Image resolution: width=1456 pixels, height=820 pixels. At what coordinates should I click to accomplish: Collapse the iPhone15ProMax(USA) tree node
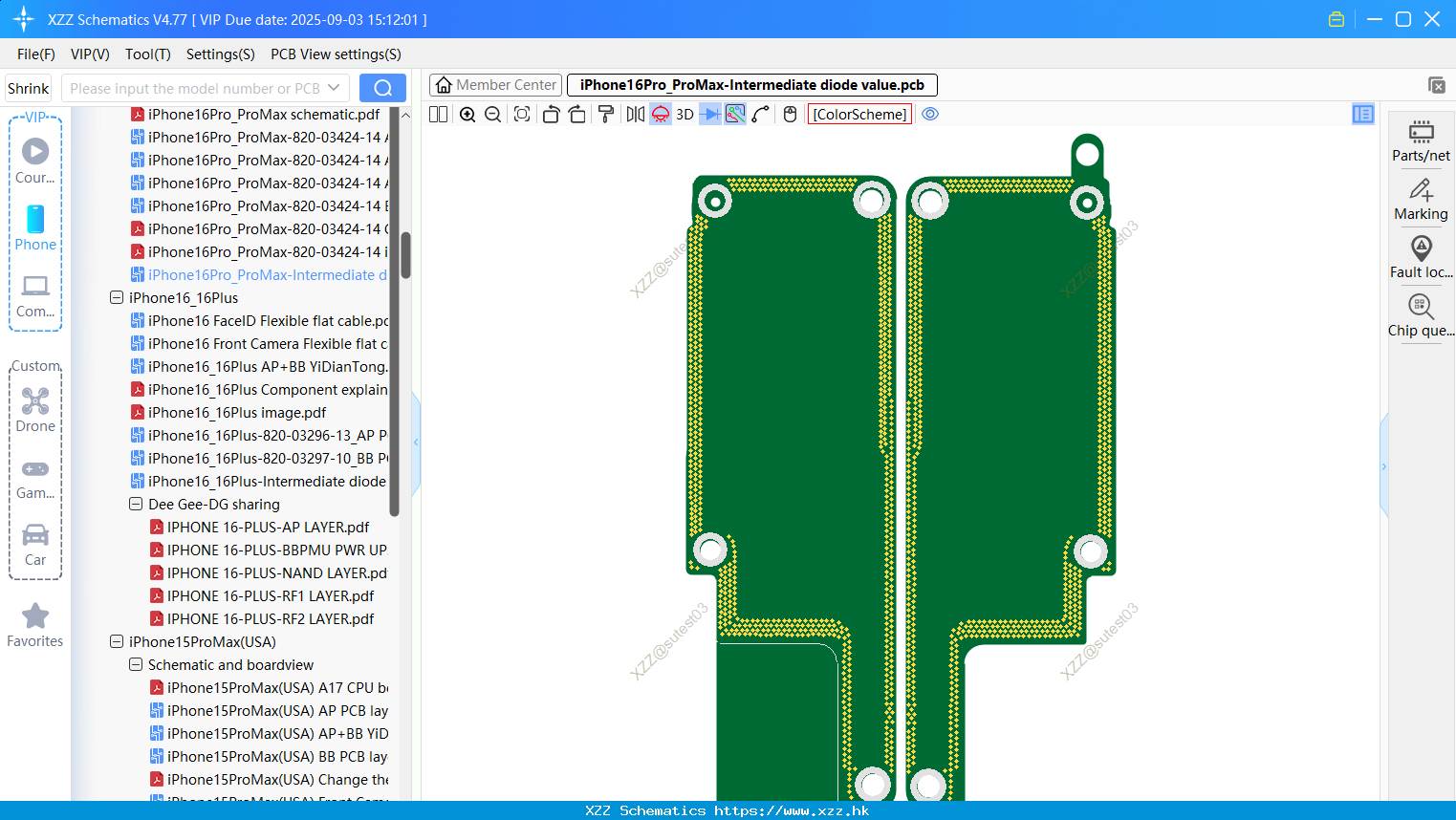117,642
